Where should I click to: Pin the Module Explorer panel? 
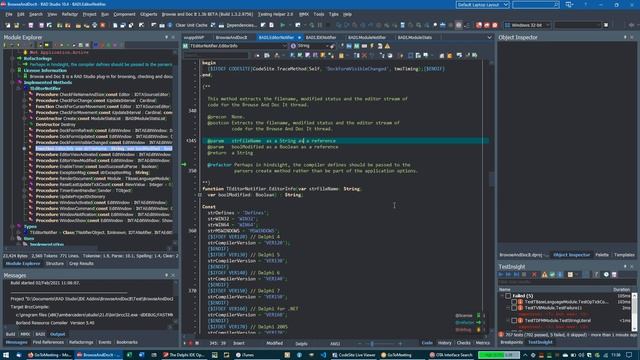click(x=166, y=37)
